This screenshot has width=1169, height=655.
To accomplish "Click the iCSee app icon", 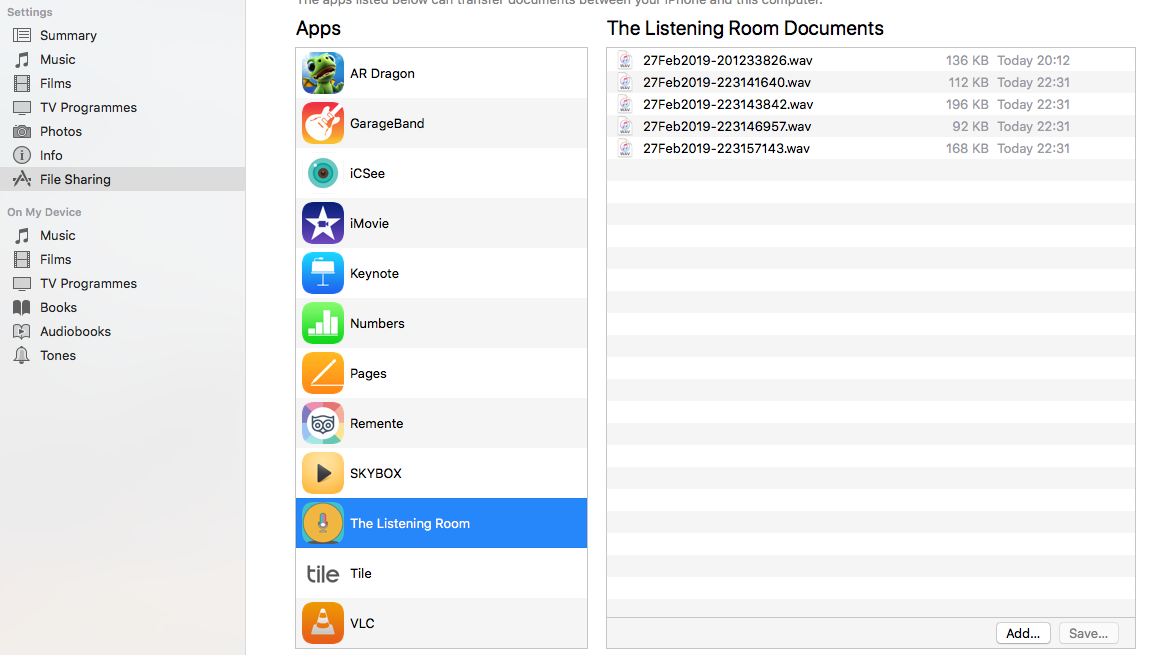I will tap(322, 173).
